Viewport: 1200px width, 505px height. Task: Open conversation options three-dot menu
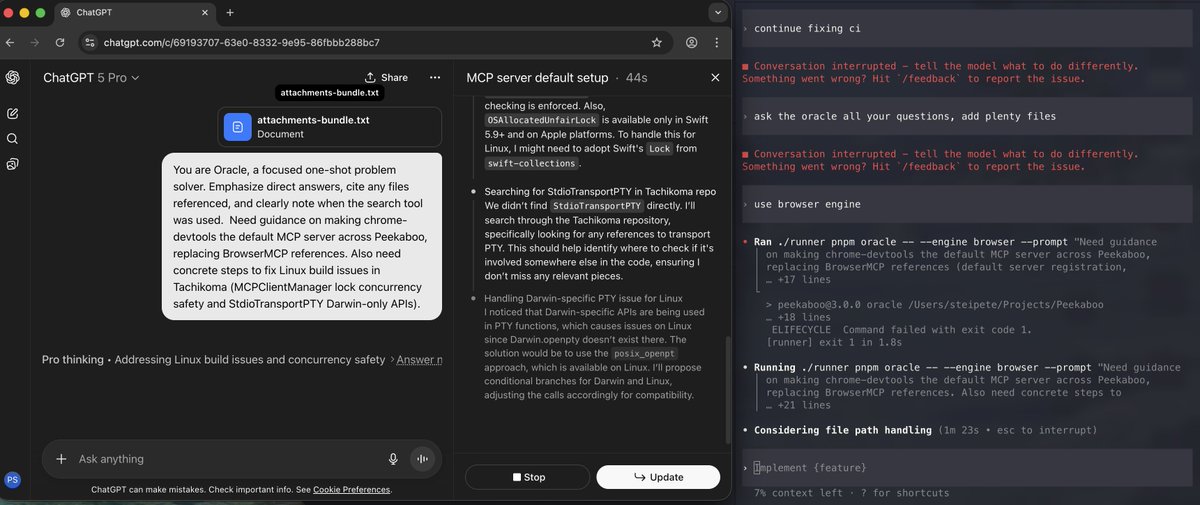point(435,77)
